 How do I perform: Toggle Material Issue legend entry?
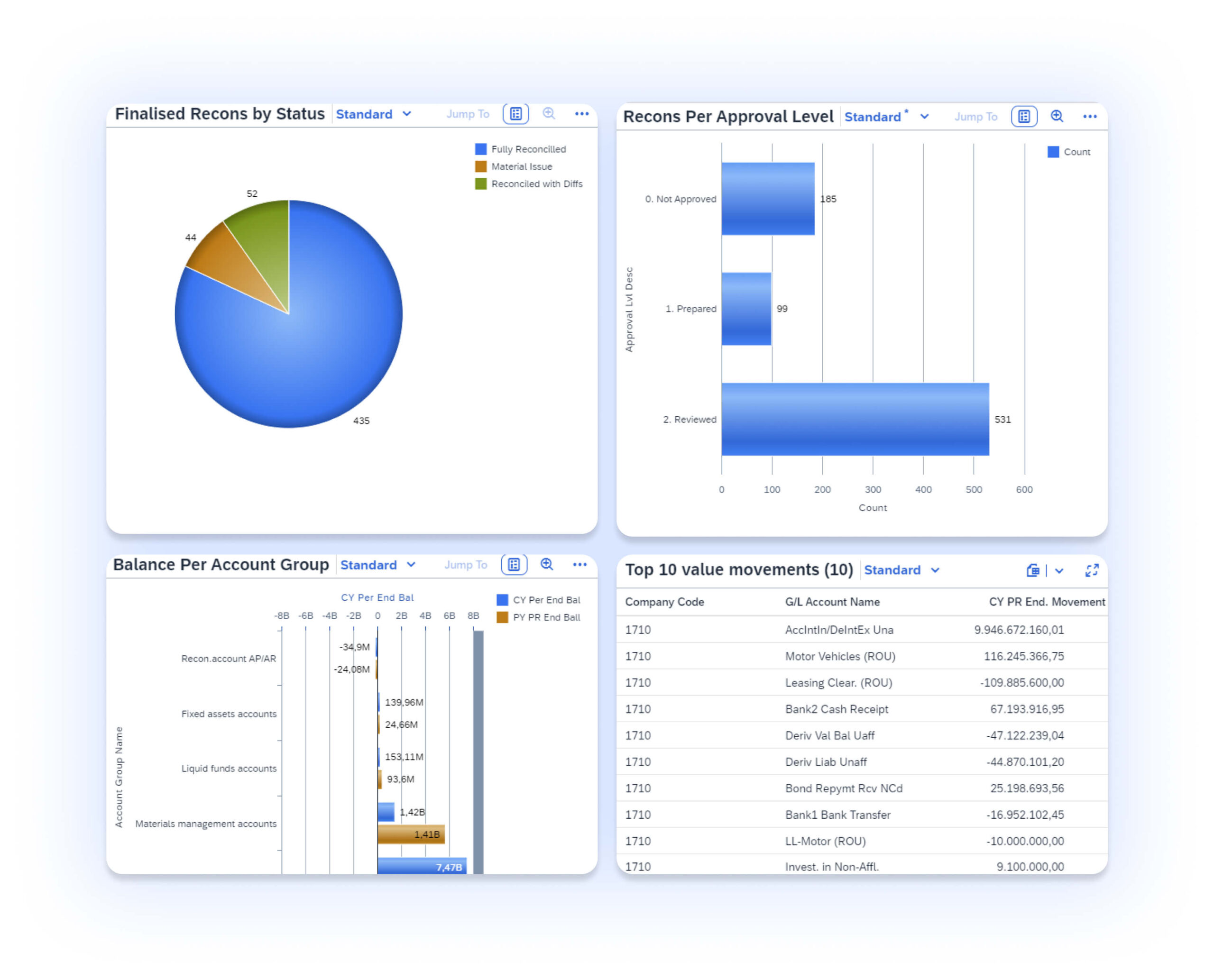tap(521, 166)
